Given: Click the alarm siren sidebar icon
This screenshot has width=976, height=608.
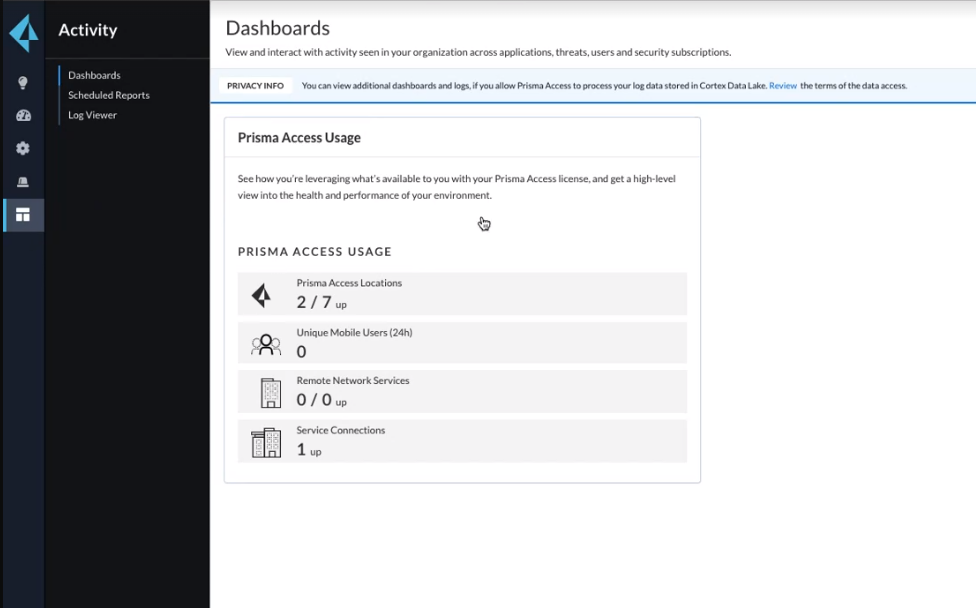Looking at the screenshot, I should [23, 182].
